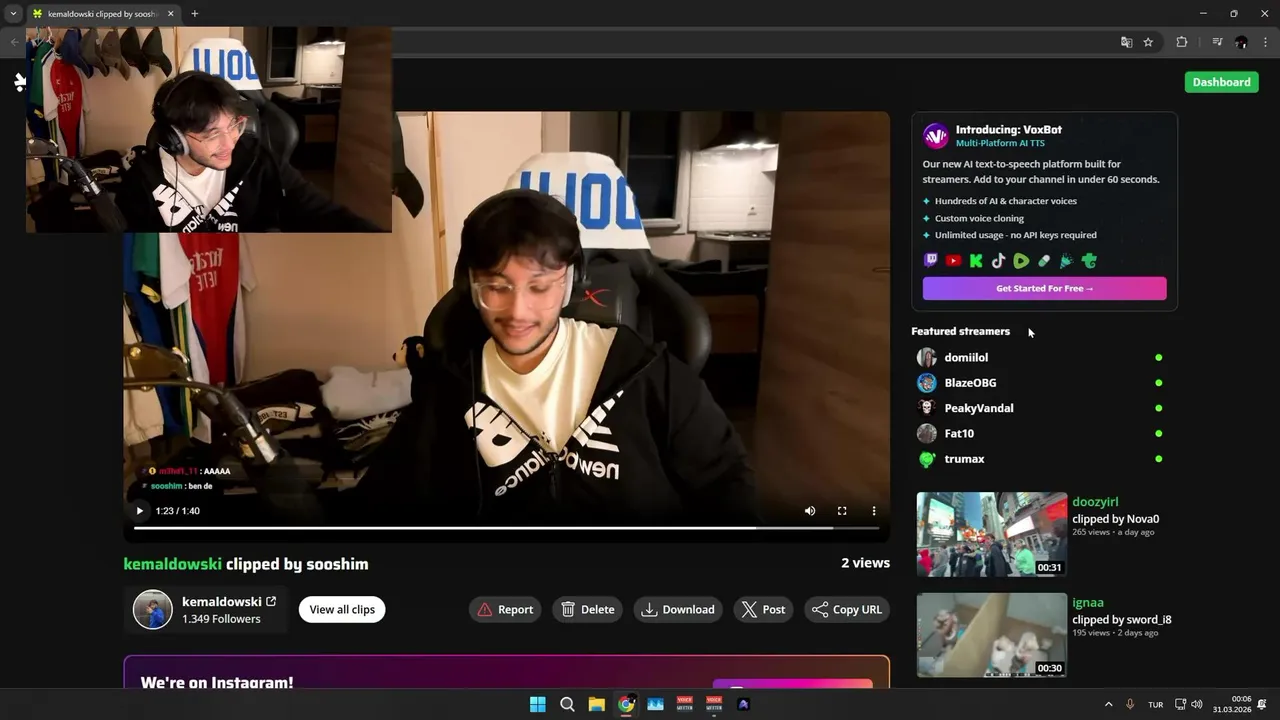This screenshot has width=1280, height=720.
Task: Open Chrome profile avatar
Action: coord(1241,42)
